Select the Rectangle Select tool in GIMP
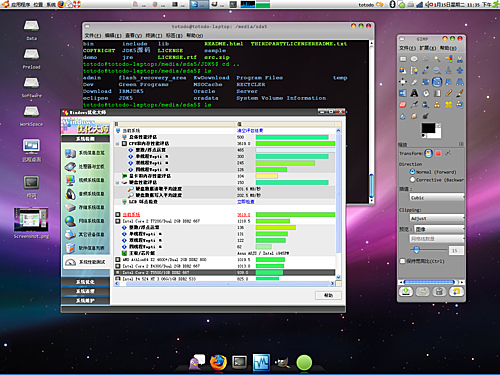 403,59
